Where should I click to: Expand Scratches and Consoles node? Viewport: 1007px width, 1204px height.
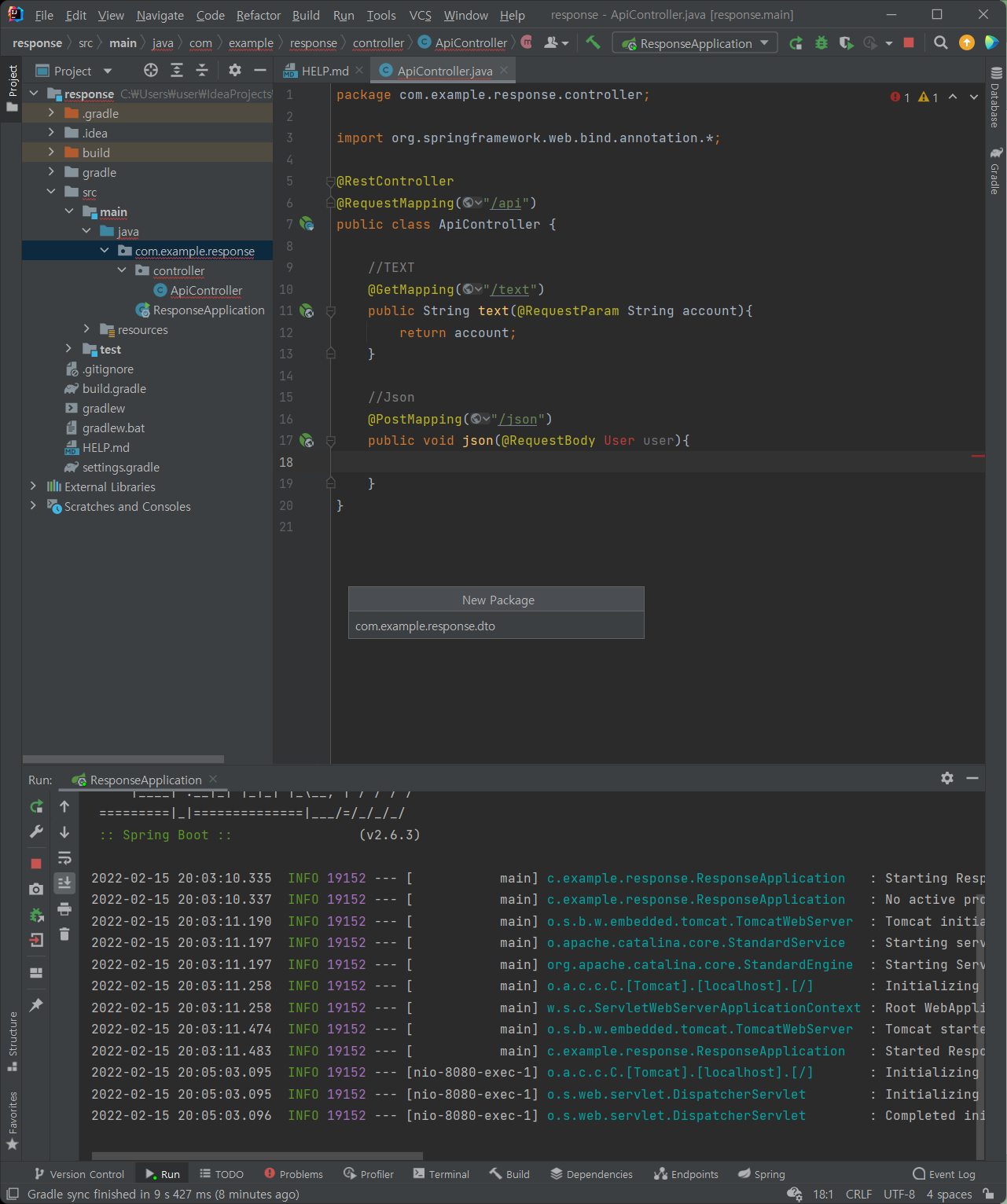tap(33, 506)
